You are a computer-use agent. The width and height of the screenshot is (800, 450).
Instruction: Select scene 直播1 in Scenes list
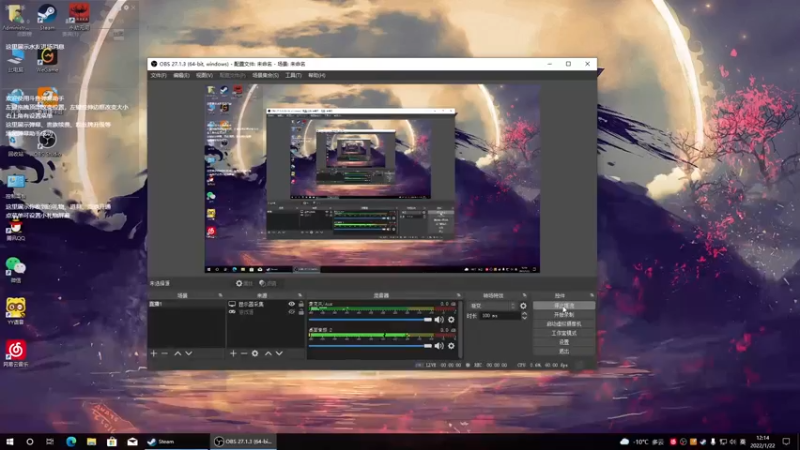coord(186,304)
